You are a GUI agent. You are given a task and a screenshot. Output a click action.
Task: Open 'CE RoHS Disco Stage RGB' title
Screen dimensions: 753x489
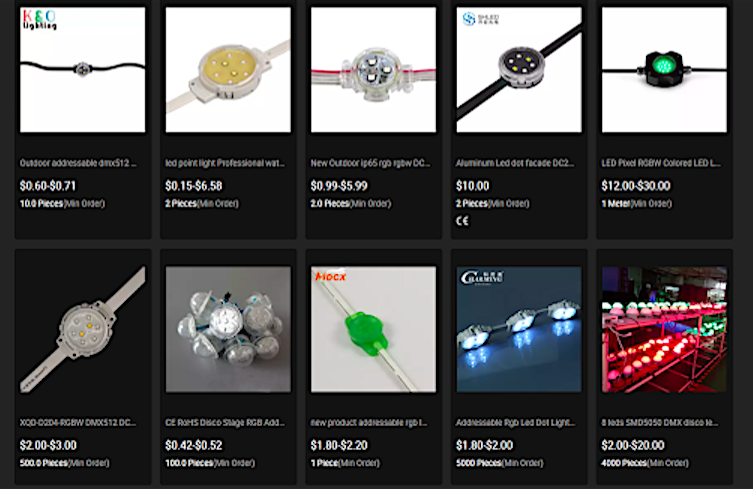pos(225,423)
